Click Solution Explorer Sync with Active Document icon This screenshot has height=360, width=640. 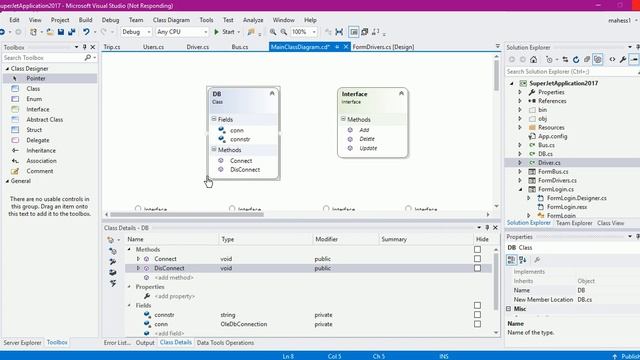(565, 60)
